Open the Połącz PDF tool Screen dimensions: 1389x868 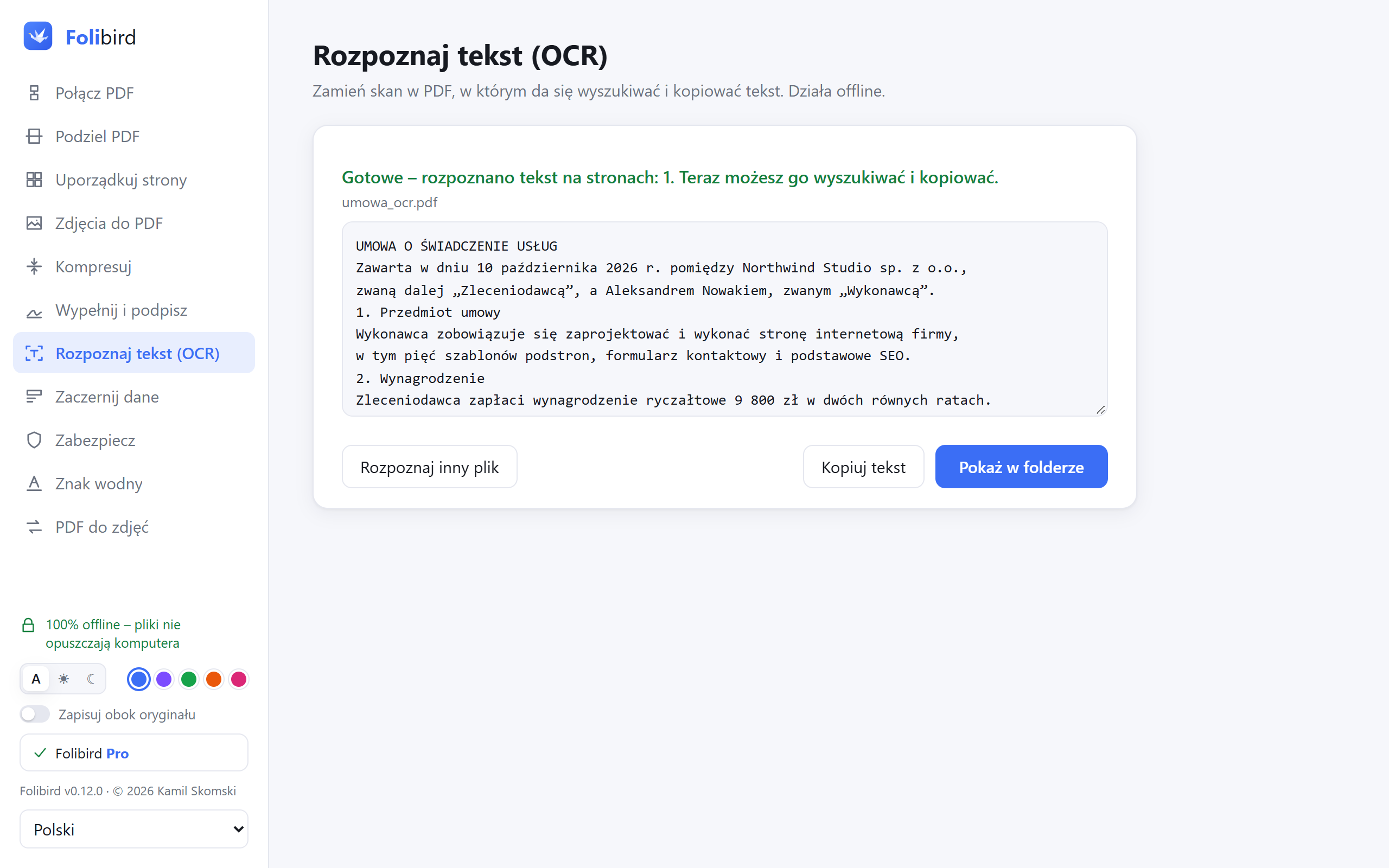(133, 93)
